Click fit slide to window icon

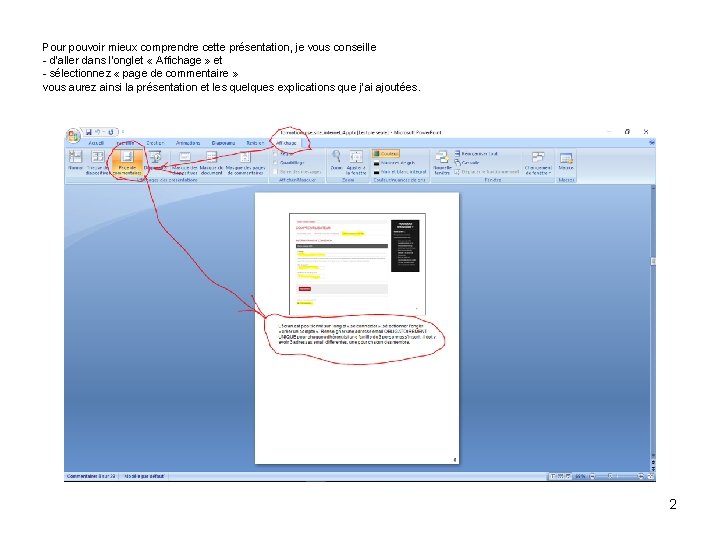[x=650, y=477]
